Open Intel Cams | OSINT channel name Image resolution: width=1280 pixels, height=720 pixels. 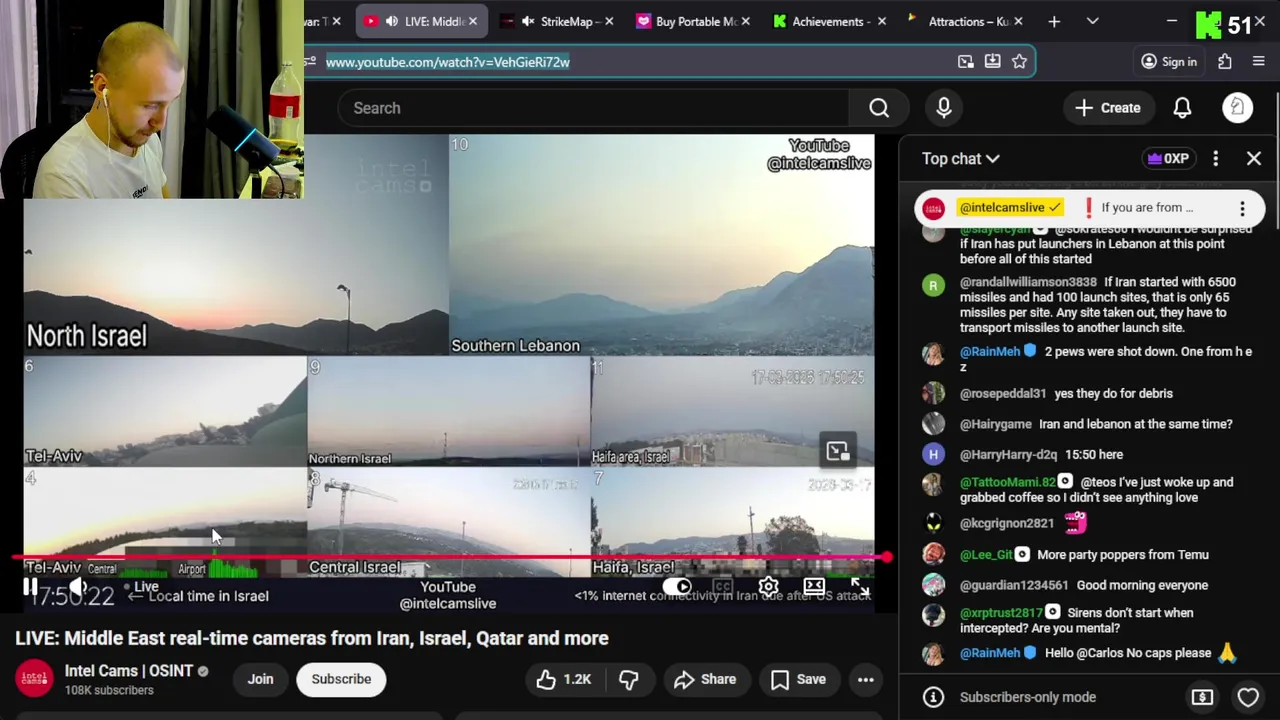[x=129, y=671]
